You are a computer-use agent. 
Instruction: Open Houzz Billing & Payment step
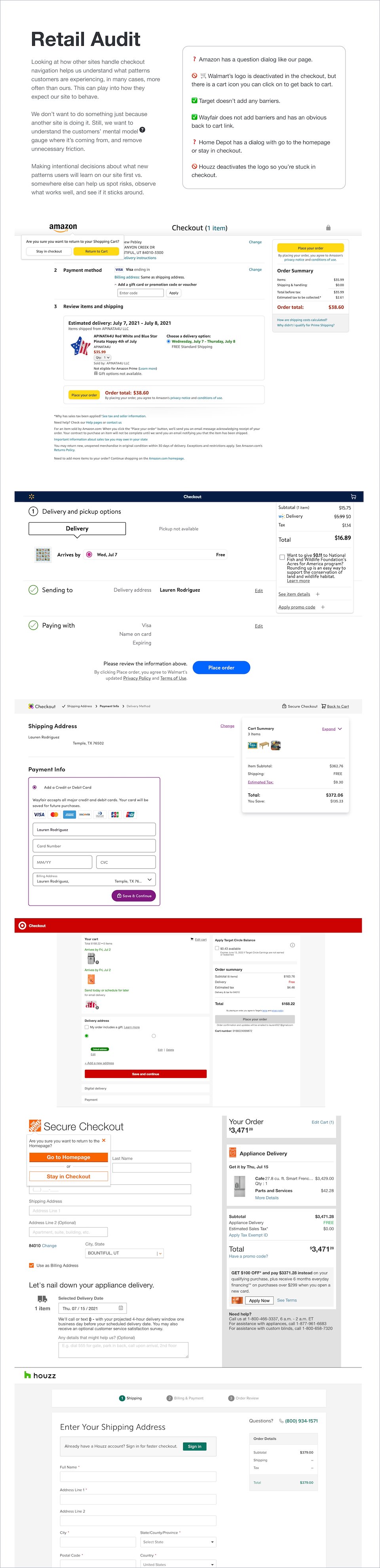point(185,1398)
